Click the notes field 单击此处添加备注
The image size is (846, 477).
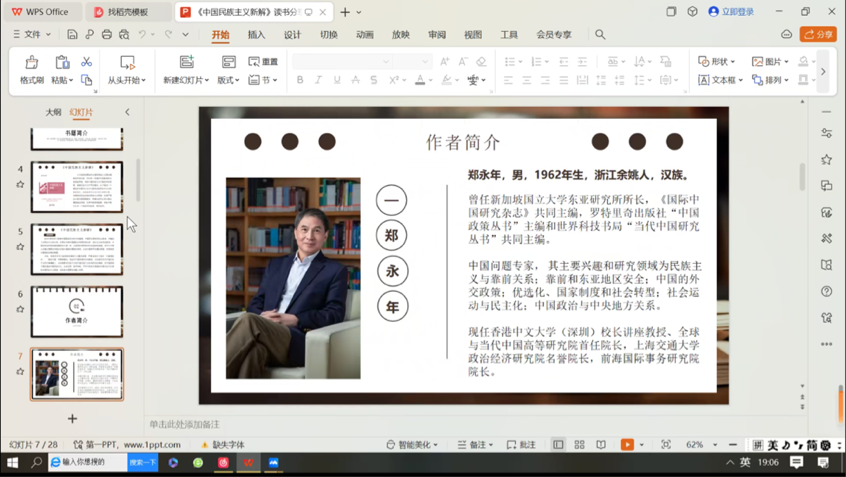point(185,425)
